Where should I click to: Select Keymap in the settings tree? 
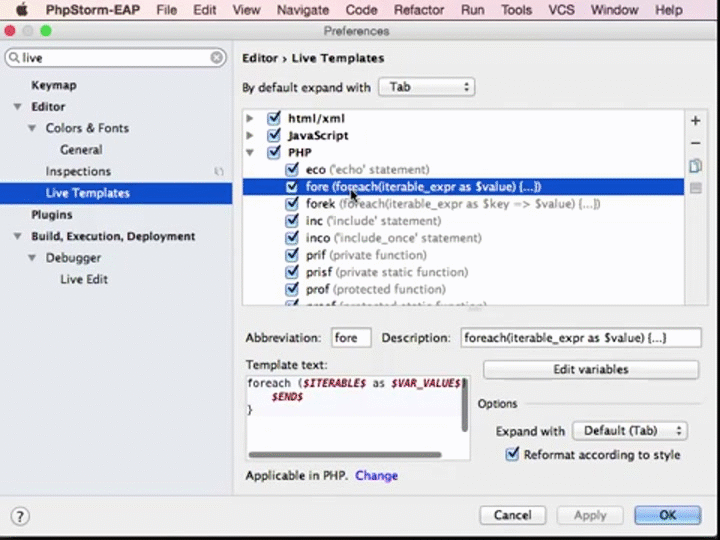(54, 85)
